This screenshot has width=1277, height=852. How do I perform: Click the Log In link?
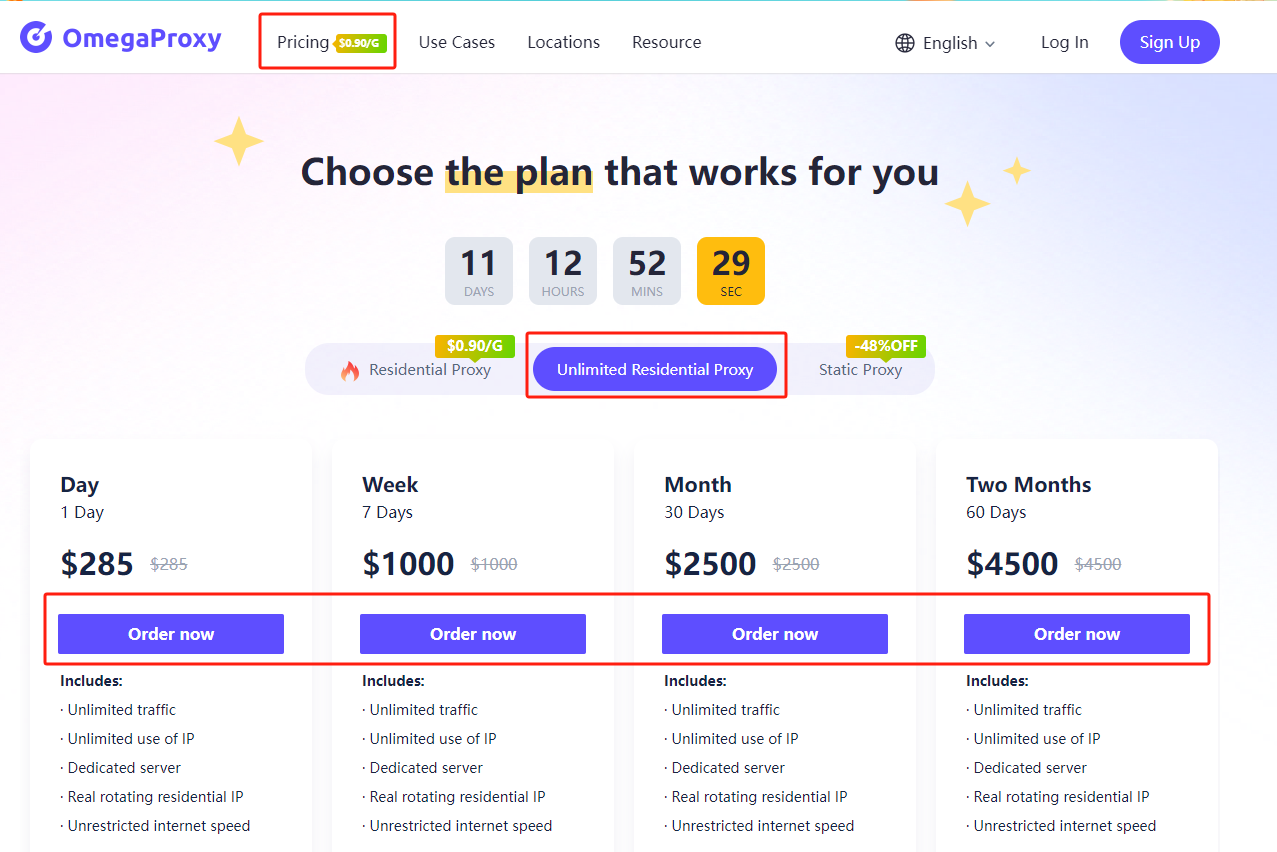click(x=1065, y=42)
